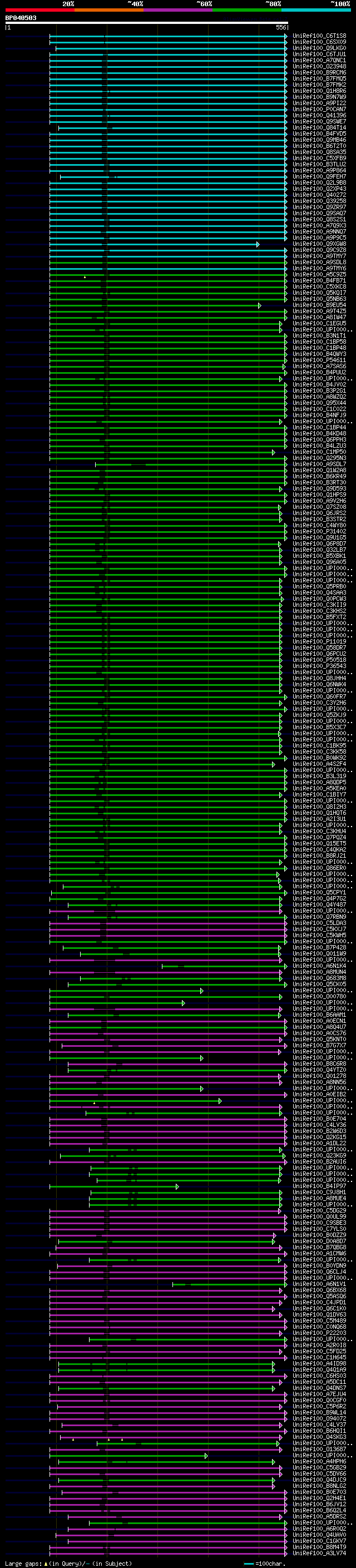
Task: Open hit UniRef100_B9RCM6
Action: 319,72
